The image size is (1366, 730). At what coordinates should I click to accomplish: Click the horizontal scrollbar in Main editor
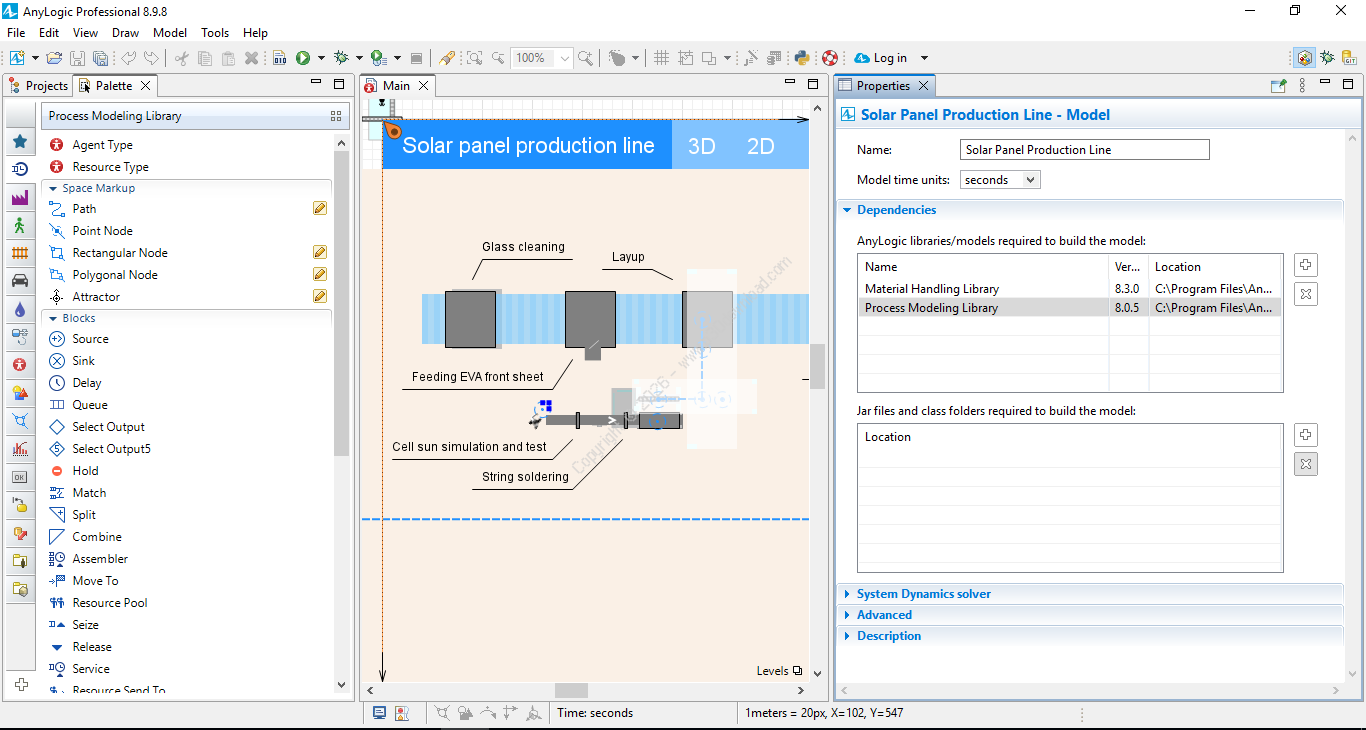click(571, 690)
